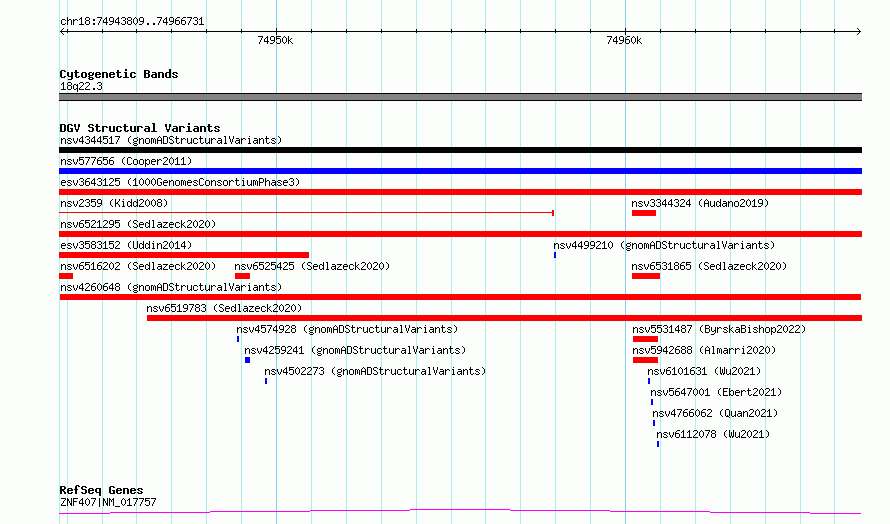Viewport: 890px width, 524px height.
Task: Click the 18q22.3 band label
Action: click(81, 86)
